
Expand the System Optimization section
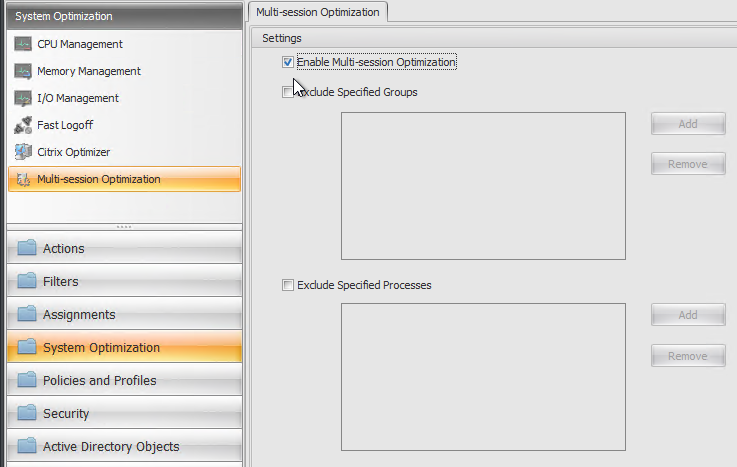tap(125, 347)
